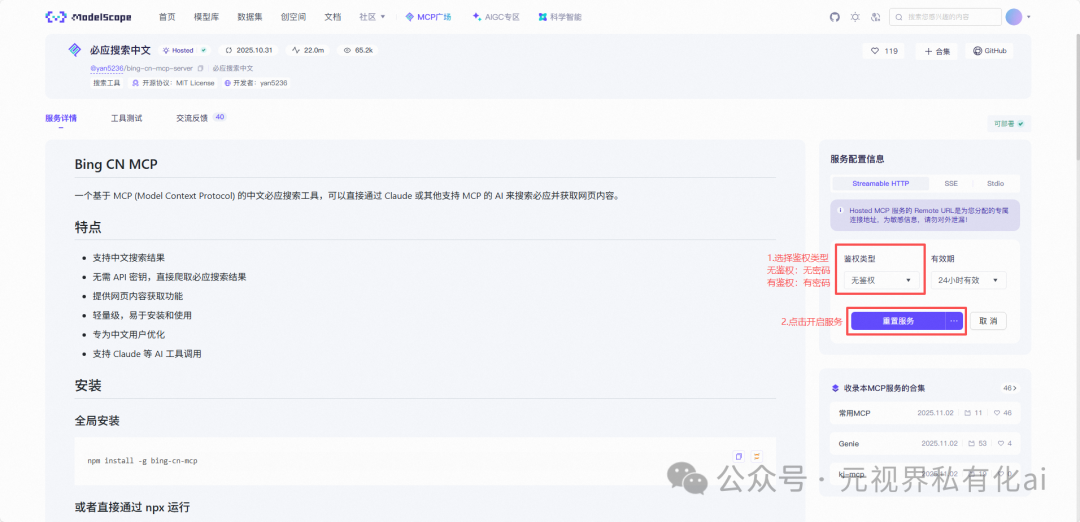Click the user avatar circle
The image size is (1080, 522).
(x=1014, y=17)
